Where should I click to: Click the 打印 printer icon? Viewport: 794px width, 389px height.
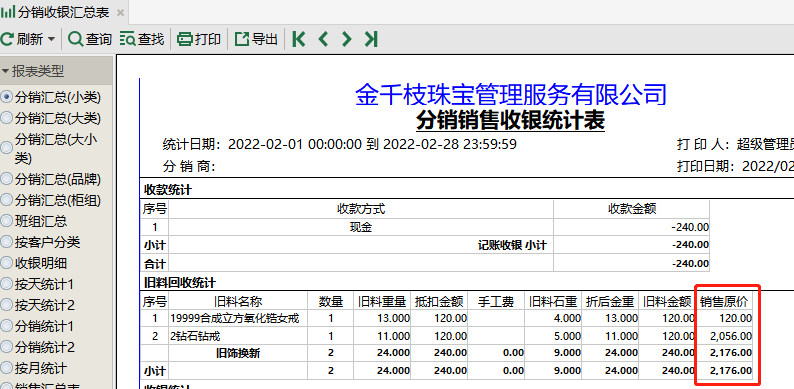click(x=185, y=39)
